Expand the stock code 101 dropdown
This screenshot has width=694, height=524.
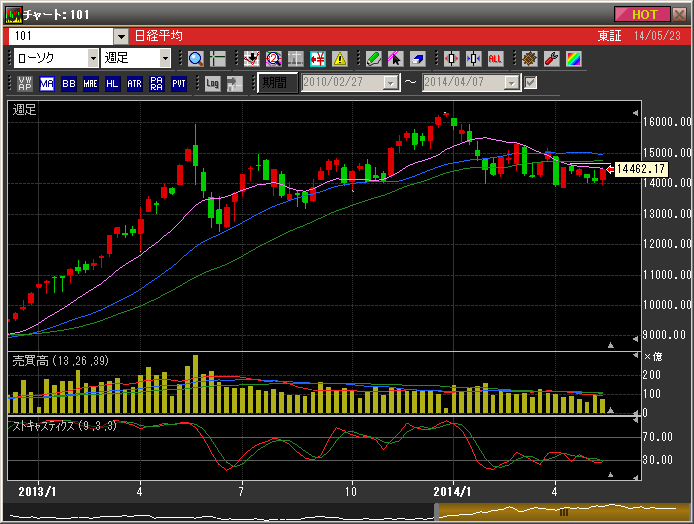(x=121, y=36)
